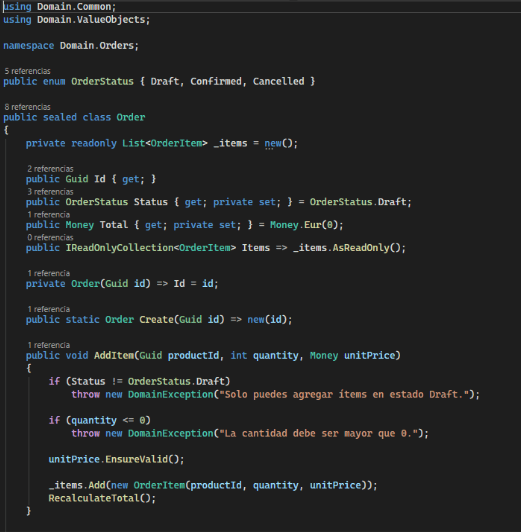This screenshot has height=532, width=521.
Task: Click the 'Confirmed' enum member
Action: (216, 81)
